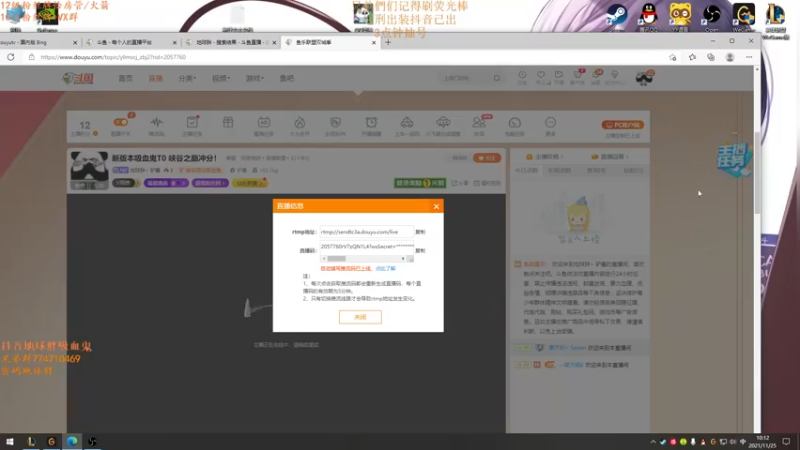Screen dimensions: 800x450
Task: Click the streamer avatar thumbnail
Action: point(89,170)
